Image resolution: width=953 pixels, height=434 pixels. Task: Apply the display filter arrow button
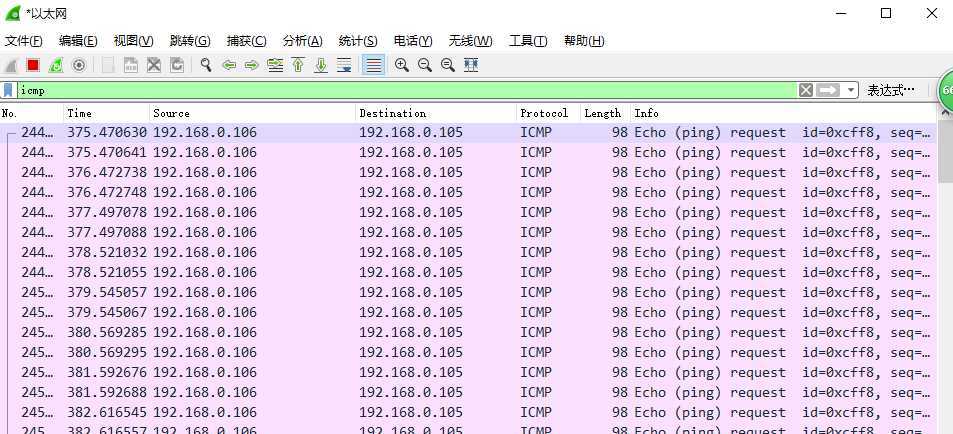coord(828,91)
